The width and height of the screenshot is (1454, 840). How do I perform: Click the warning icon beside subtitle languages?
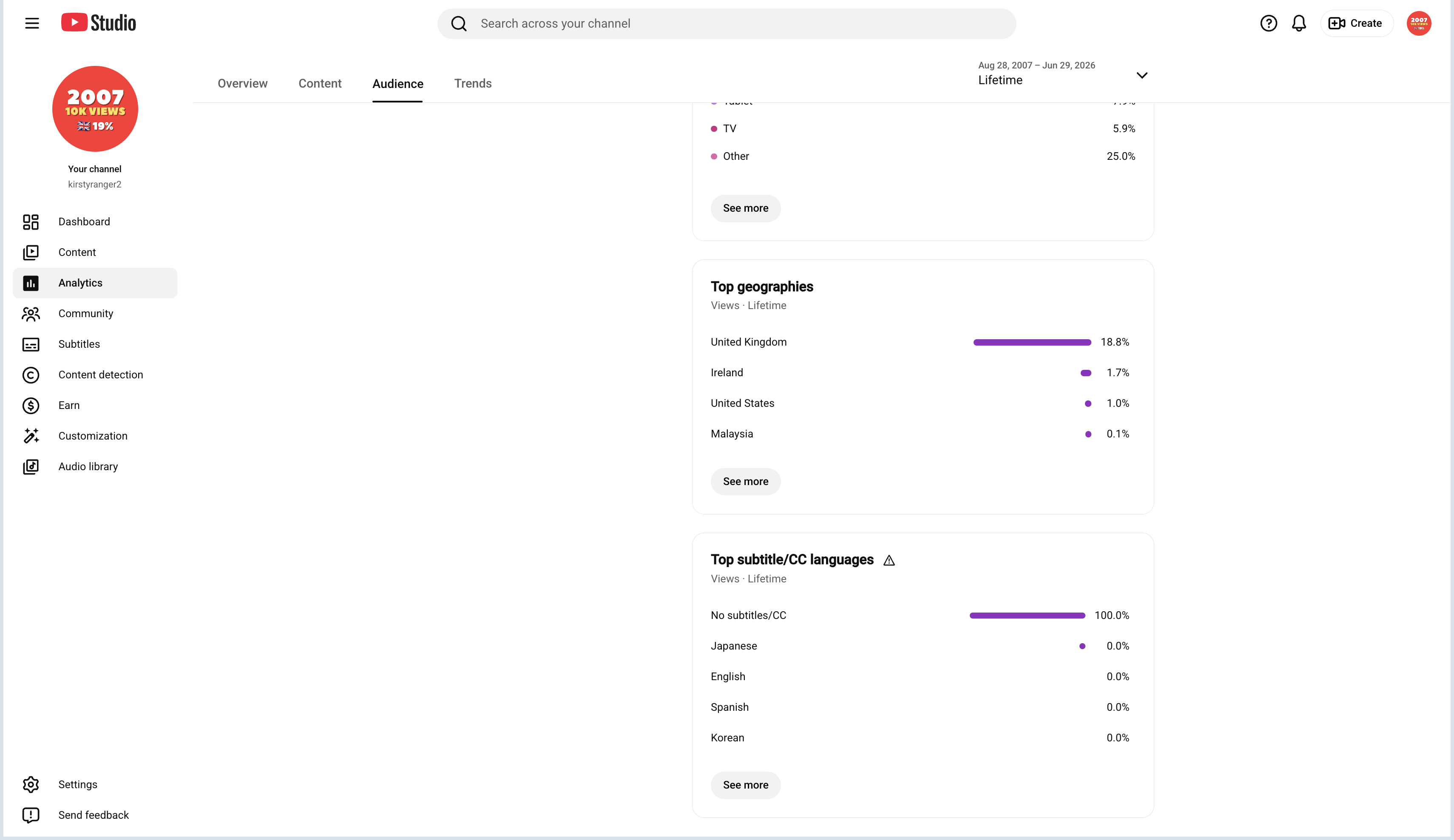[889, 560]
